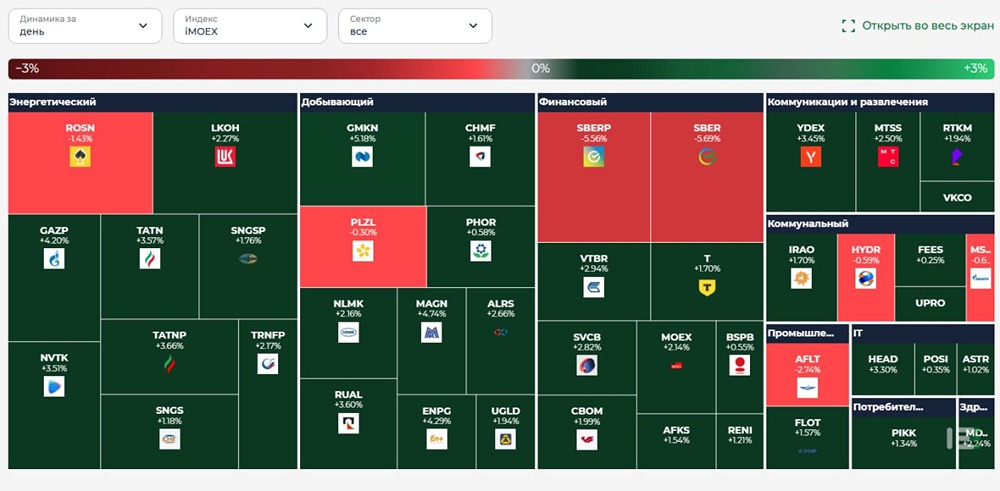Click the Lukoil LKOH logo icon

(225, 157)
